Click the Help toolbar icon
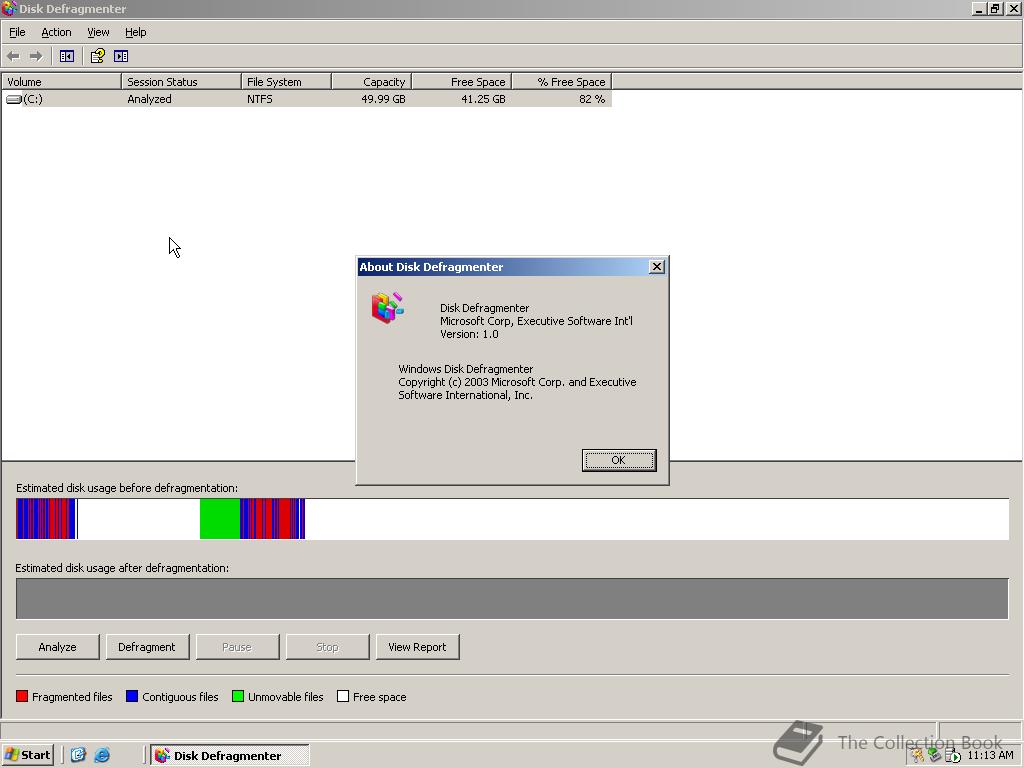This screenshot has height=768, width=1024. pyautogui.click(x=97, y=56)
